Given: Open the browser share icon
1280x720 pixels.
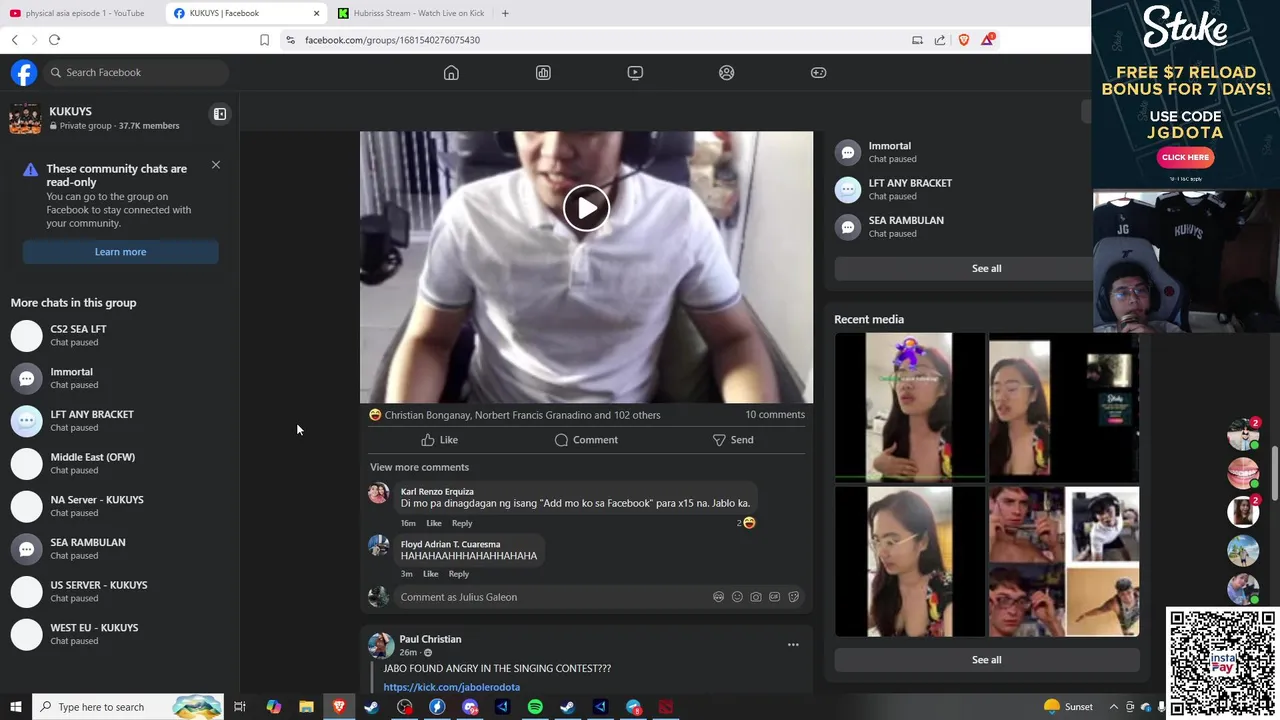Looking at the screenshot, I should pyautogui.click(x=940, y=40).
